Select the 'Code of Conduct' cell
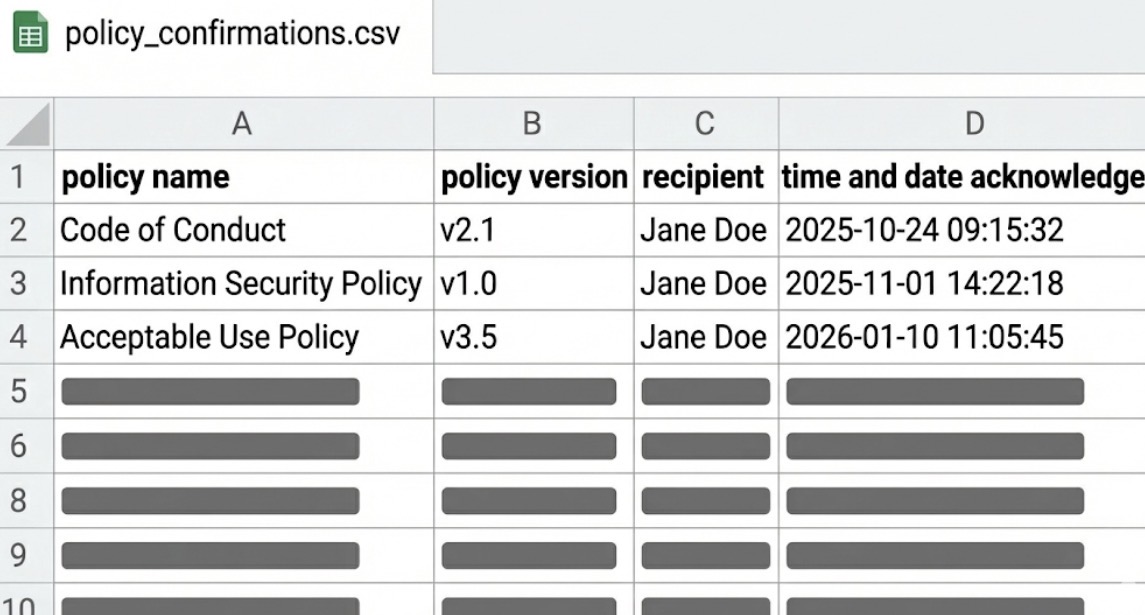This screenshot has width=1145, height=615. [x=243, y=230]
